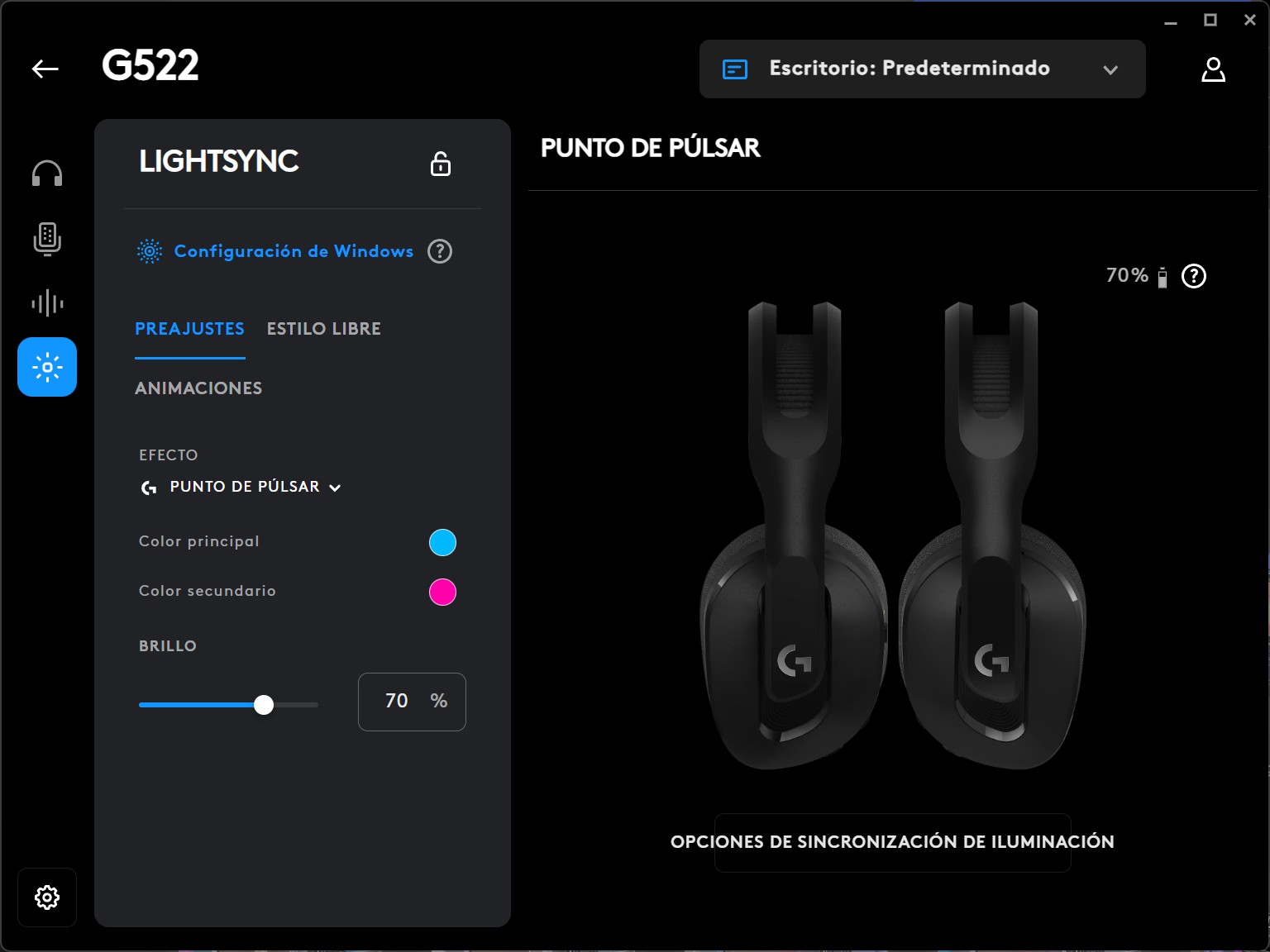
Task: Open settings gear at bottom left
Action: 47,897
